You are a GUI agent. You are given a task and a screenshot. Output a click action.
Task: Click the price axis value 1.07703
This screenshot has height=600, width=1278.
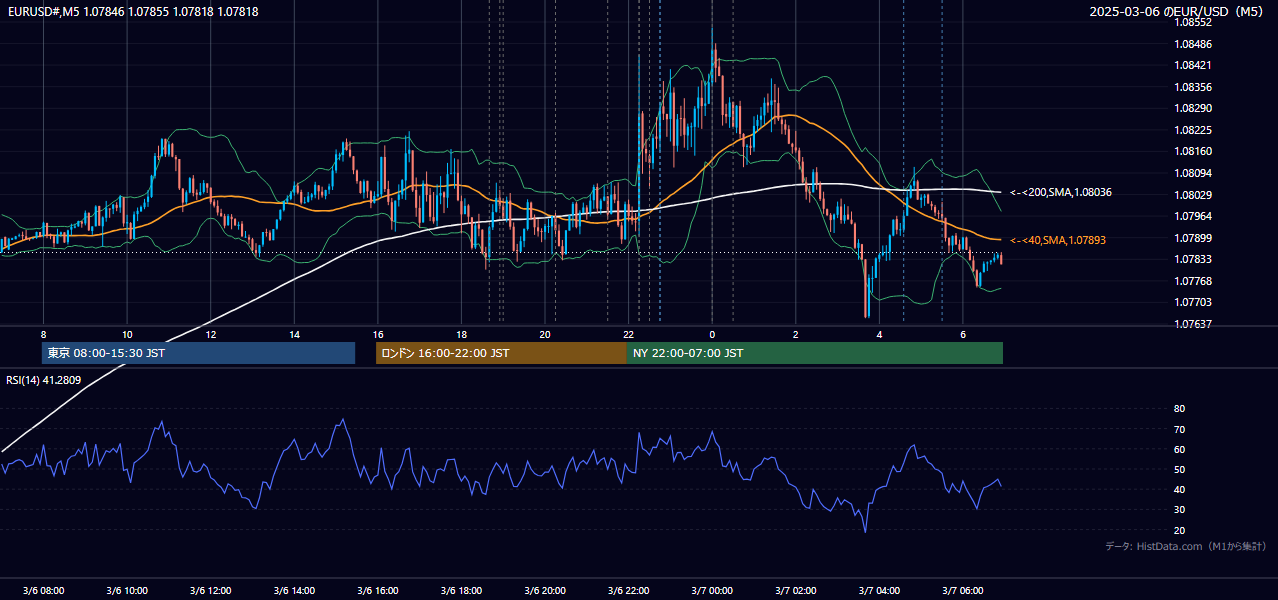[x=1194, y=302]
